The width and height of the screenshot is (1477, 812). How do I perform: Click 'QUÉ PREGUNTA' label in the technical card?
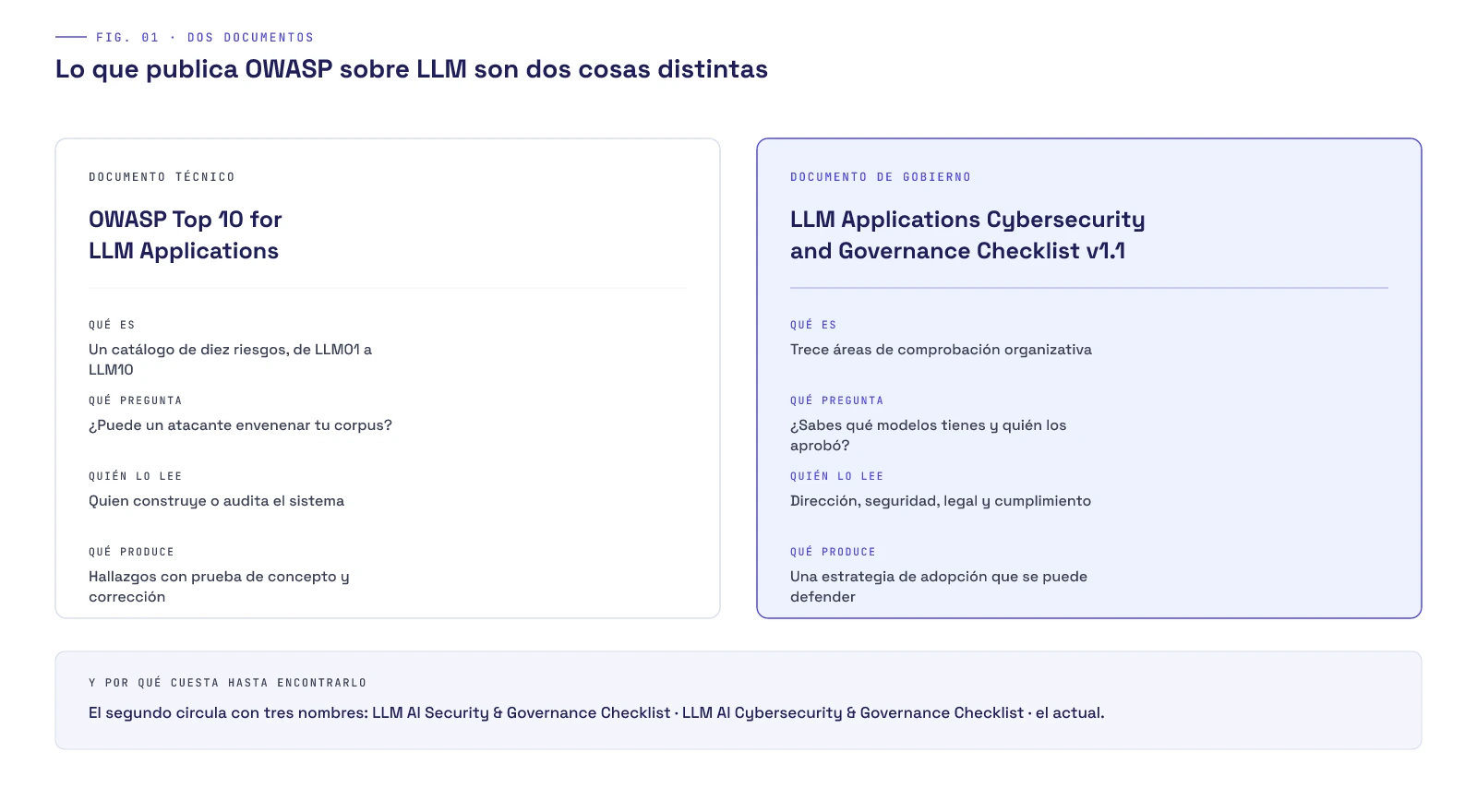pyautogui.click(x=136, y=400)
